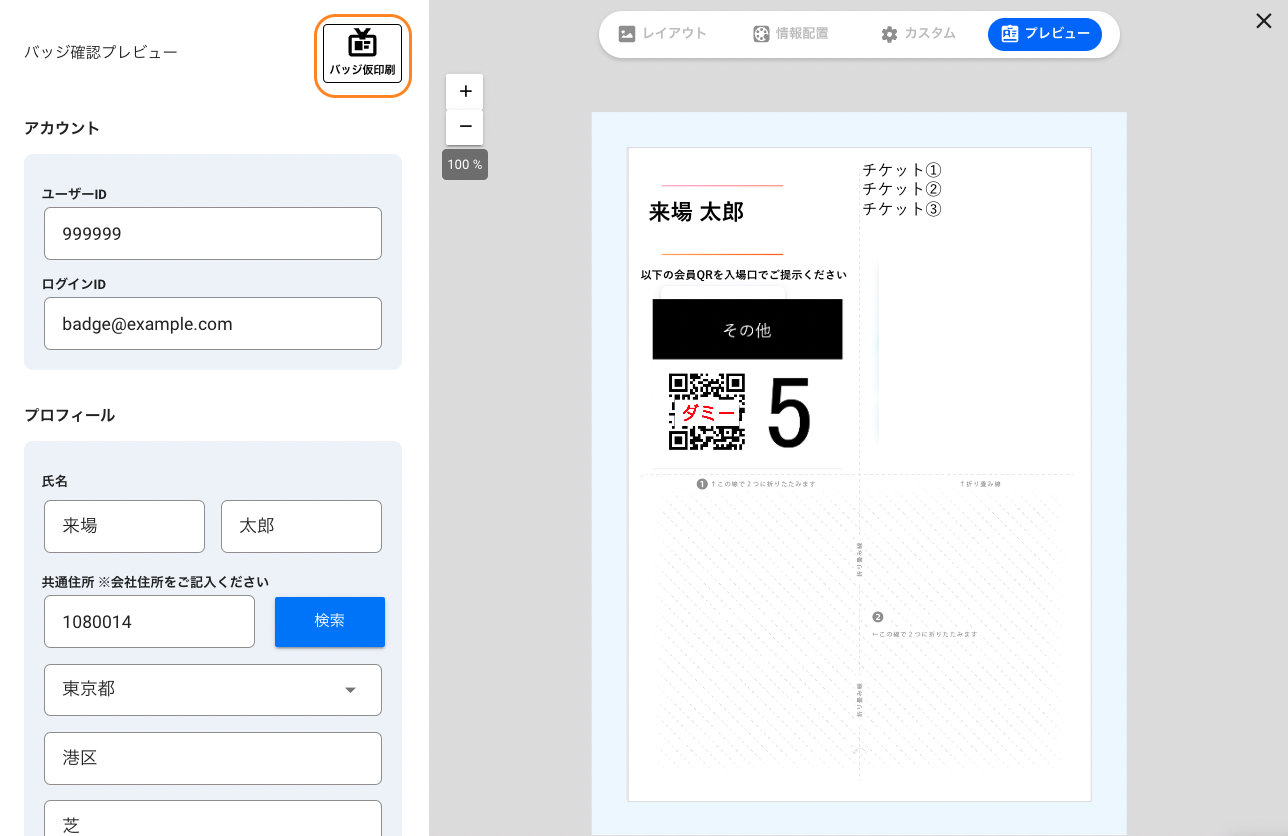
Task: Click the プロフィール section heading
Action: click(x=70, y=415)
